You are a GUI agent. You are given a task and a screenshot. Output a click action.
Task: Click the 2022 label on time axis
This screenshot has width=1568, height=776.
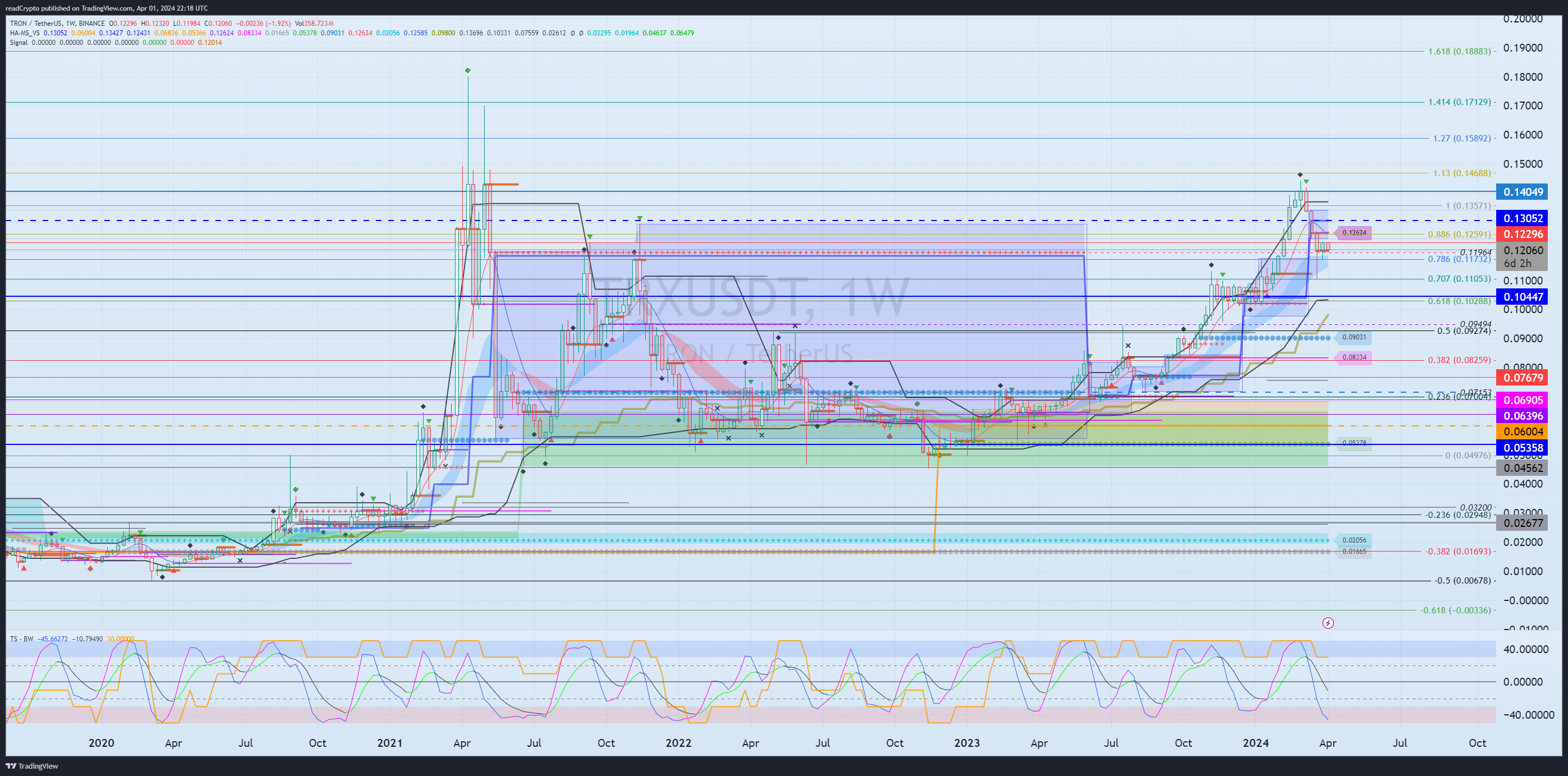click(x=678, y=742)
